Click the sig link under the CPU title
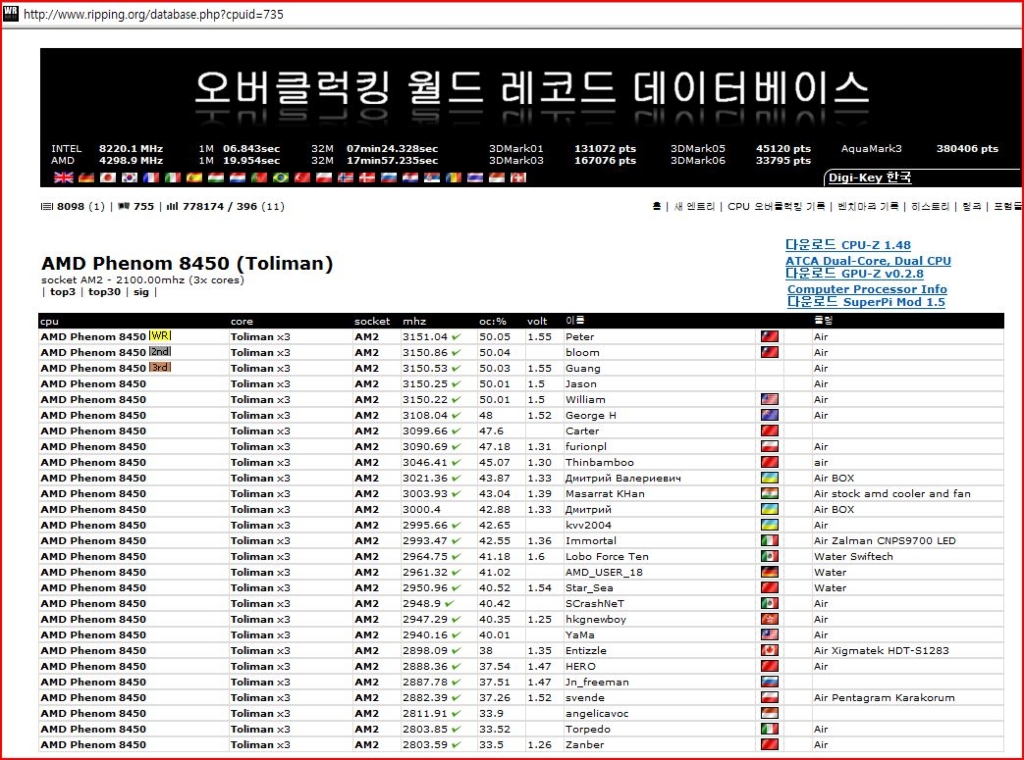This screenshot has height=760, width=1024. click(x=141, y=292)
